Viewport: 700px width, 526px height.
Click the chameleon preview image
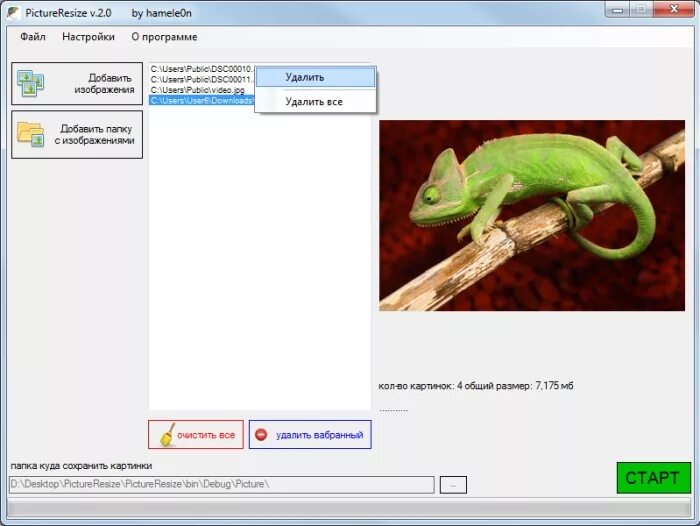(x=532, y=215)
